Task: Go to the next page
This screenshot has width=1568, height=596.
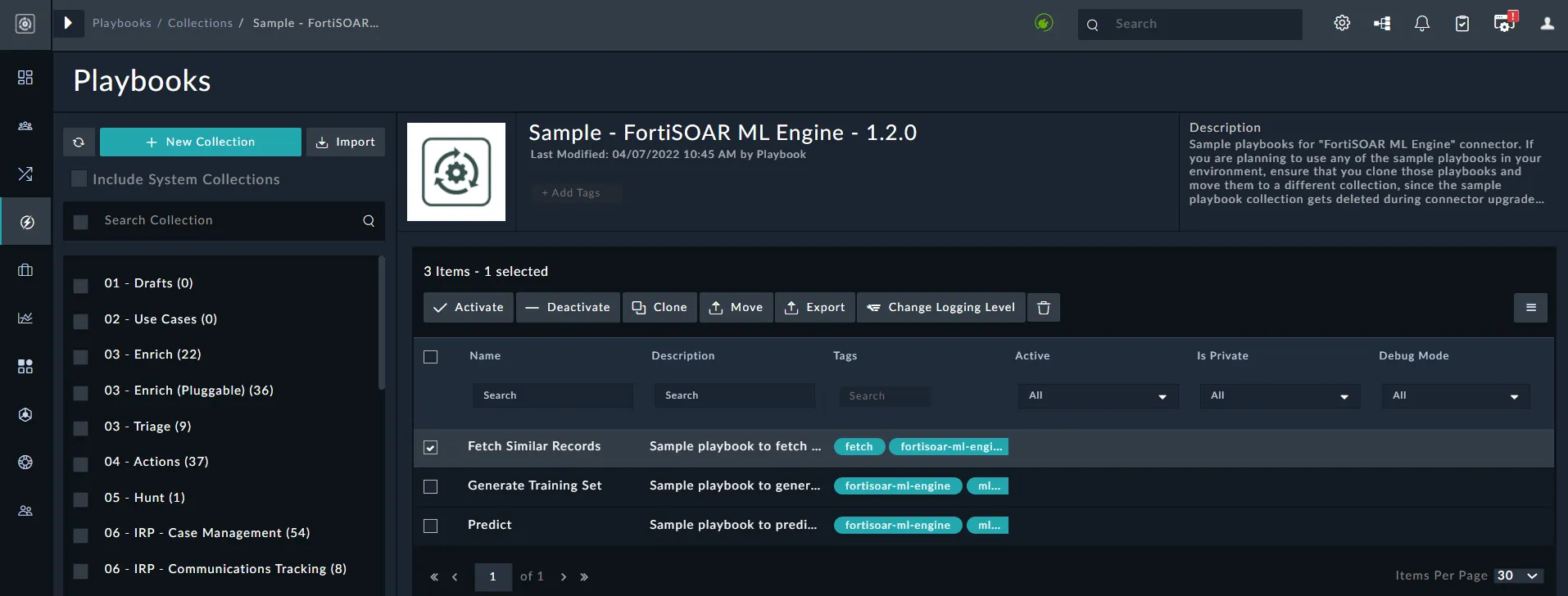Action: click(x=564, y=577)
